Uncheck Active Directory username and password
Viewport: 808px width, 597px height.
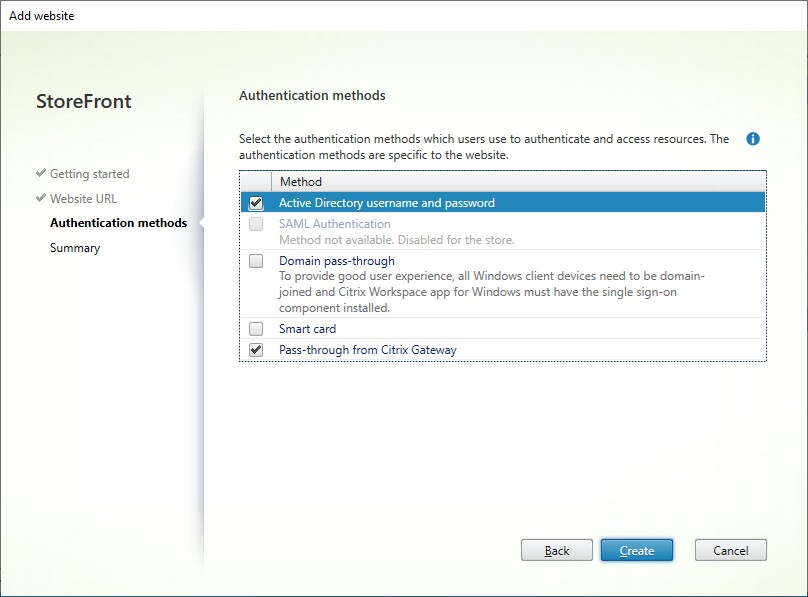(x=255, y=202)
